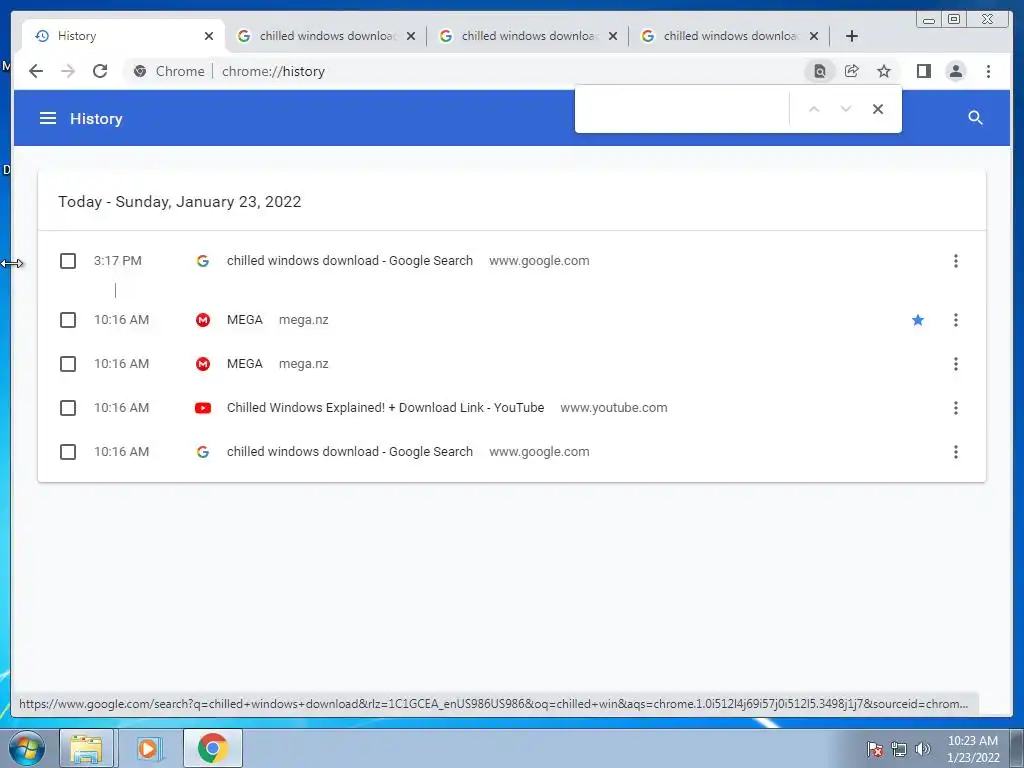Screen dimensions: 1024x768
Task: Select checkbox for starred MEGA entry
Action: (x=68, y=320)
